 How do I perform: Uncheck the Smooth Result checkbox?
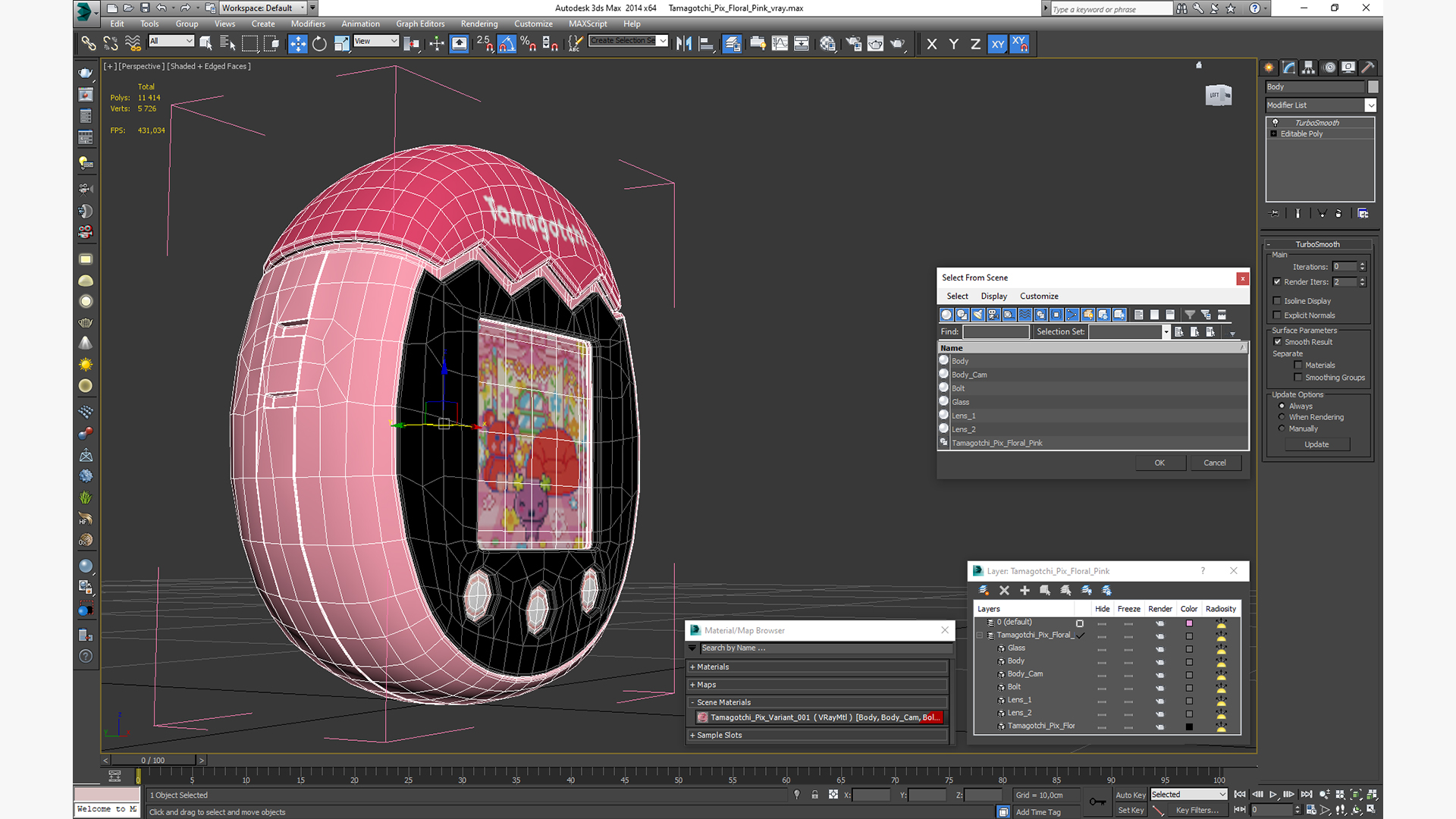[x=1277, y=342]
